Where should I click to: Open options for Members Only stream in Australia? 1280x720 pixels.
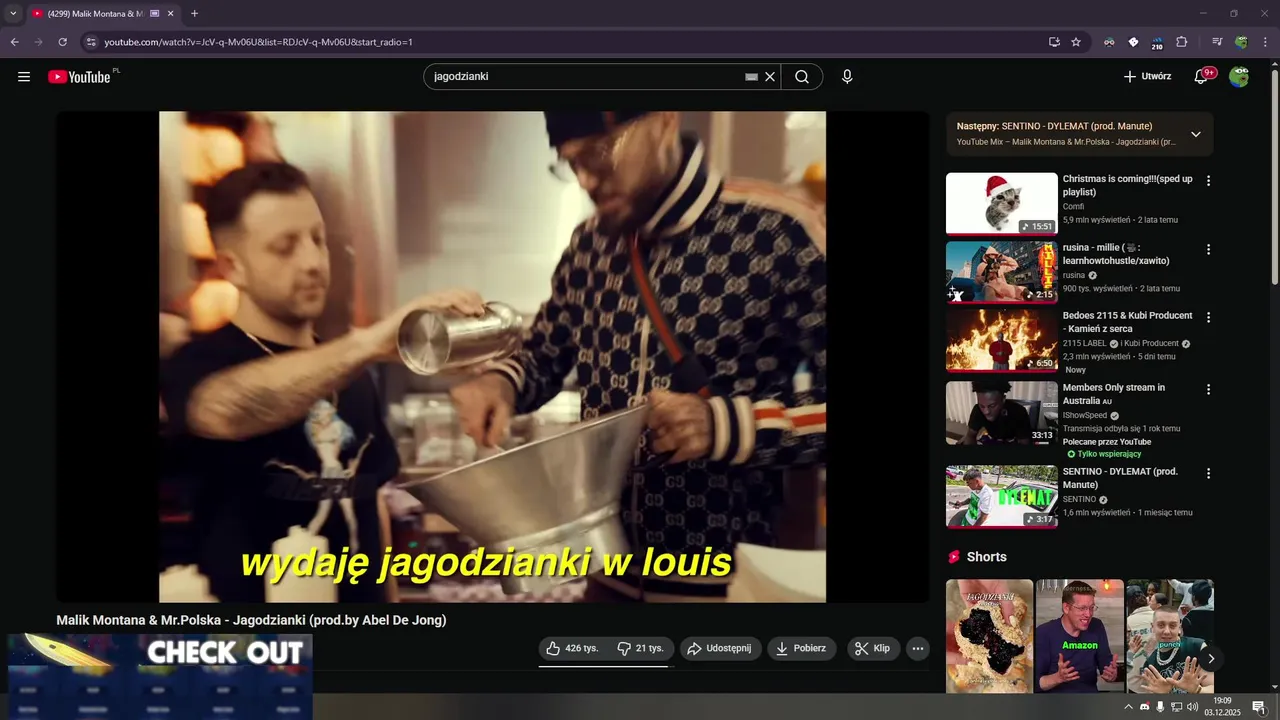click(x=1208, y=389)
